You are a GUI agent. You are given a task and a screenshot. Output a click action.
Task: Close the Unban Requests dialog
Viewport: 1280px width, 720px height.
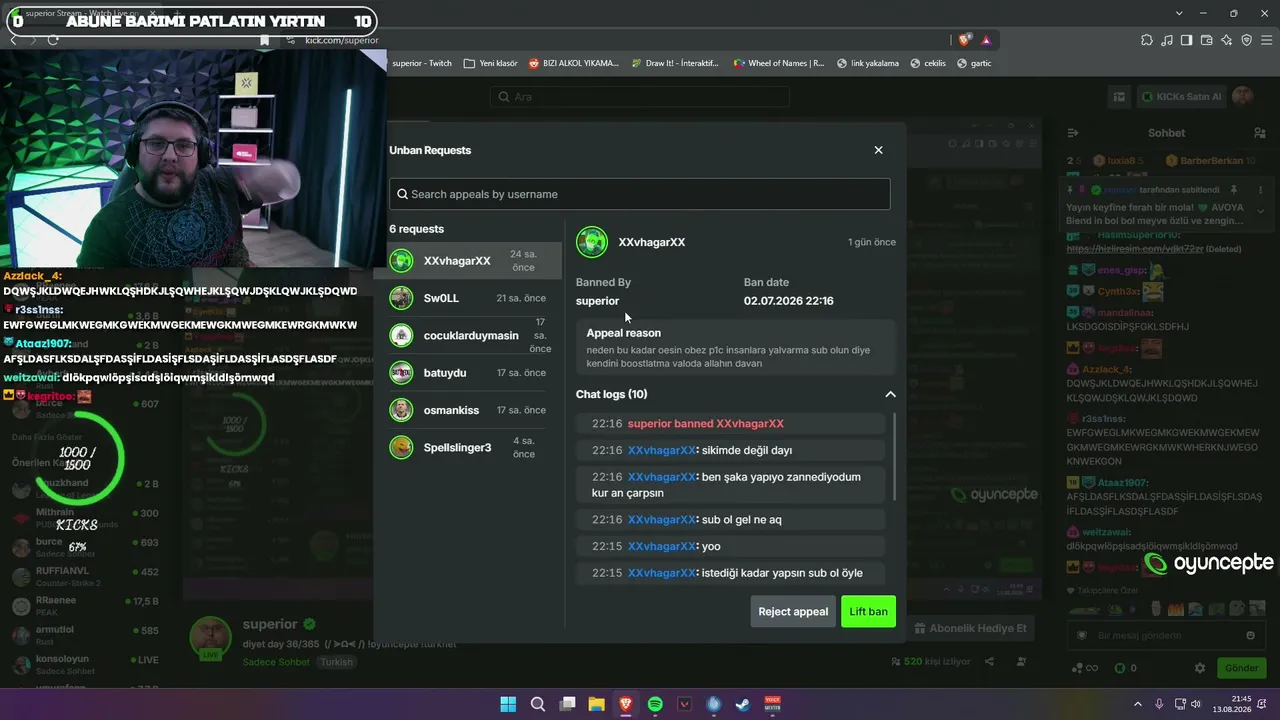(878, 150)
